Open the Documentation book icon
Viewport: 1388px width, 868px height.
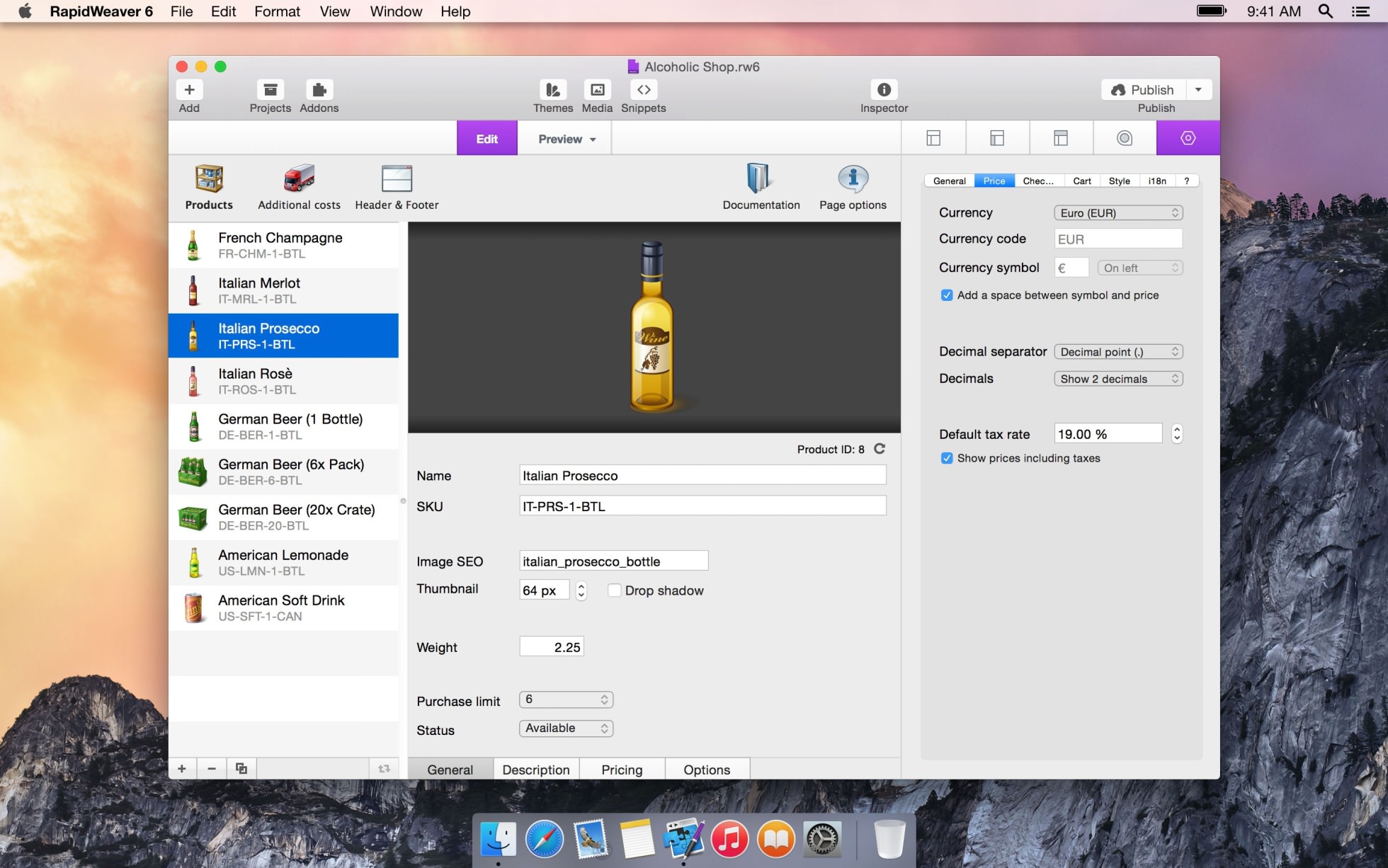click(x=758, y=178)
